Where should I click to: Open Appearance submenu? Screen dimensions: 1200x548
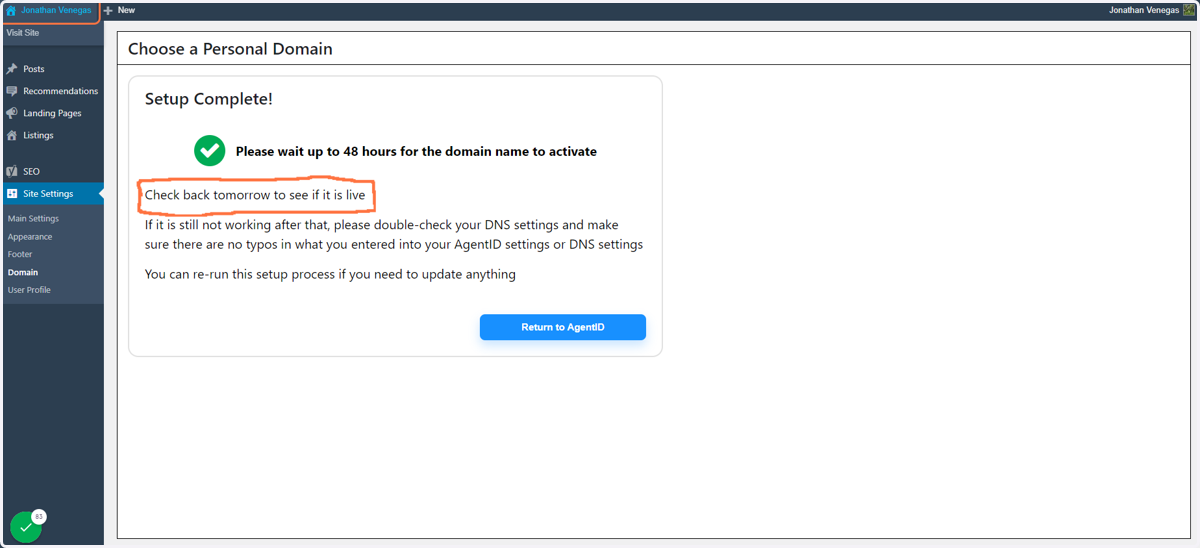[x=30, y=237]
